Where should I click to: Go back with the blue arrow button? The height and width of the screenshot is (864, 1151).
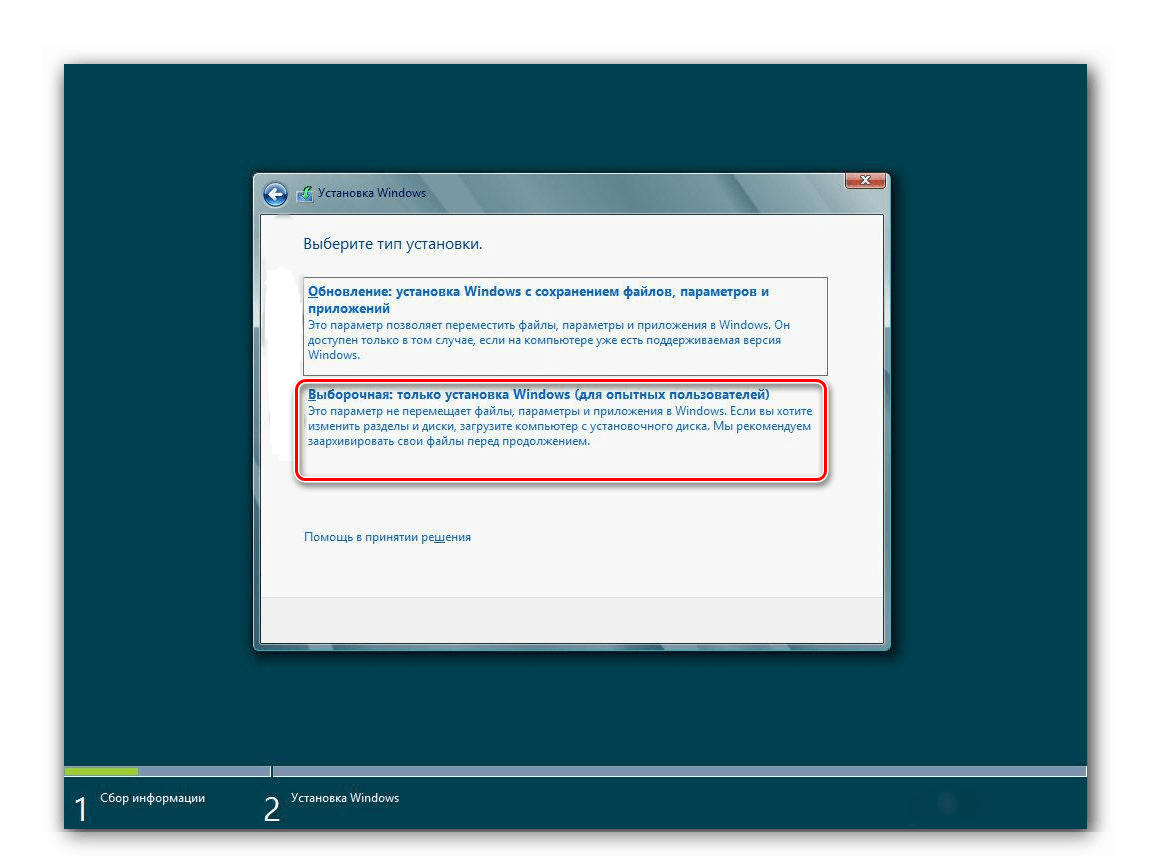(275, 195)
